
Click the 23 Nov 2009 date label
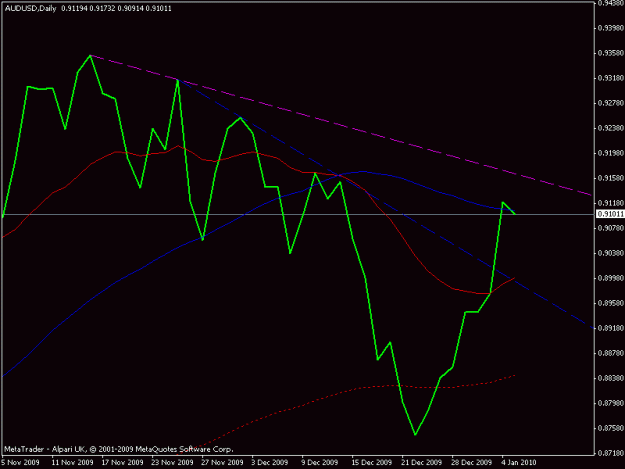172,463
